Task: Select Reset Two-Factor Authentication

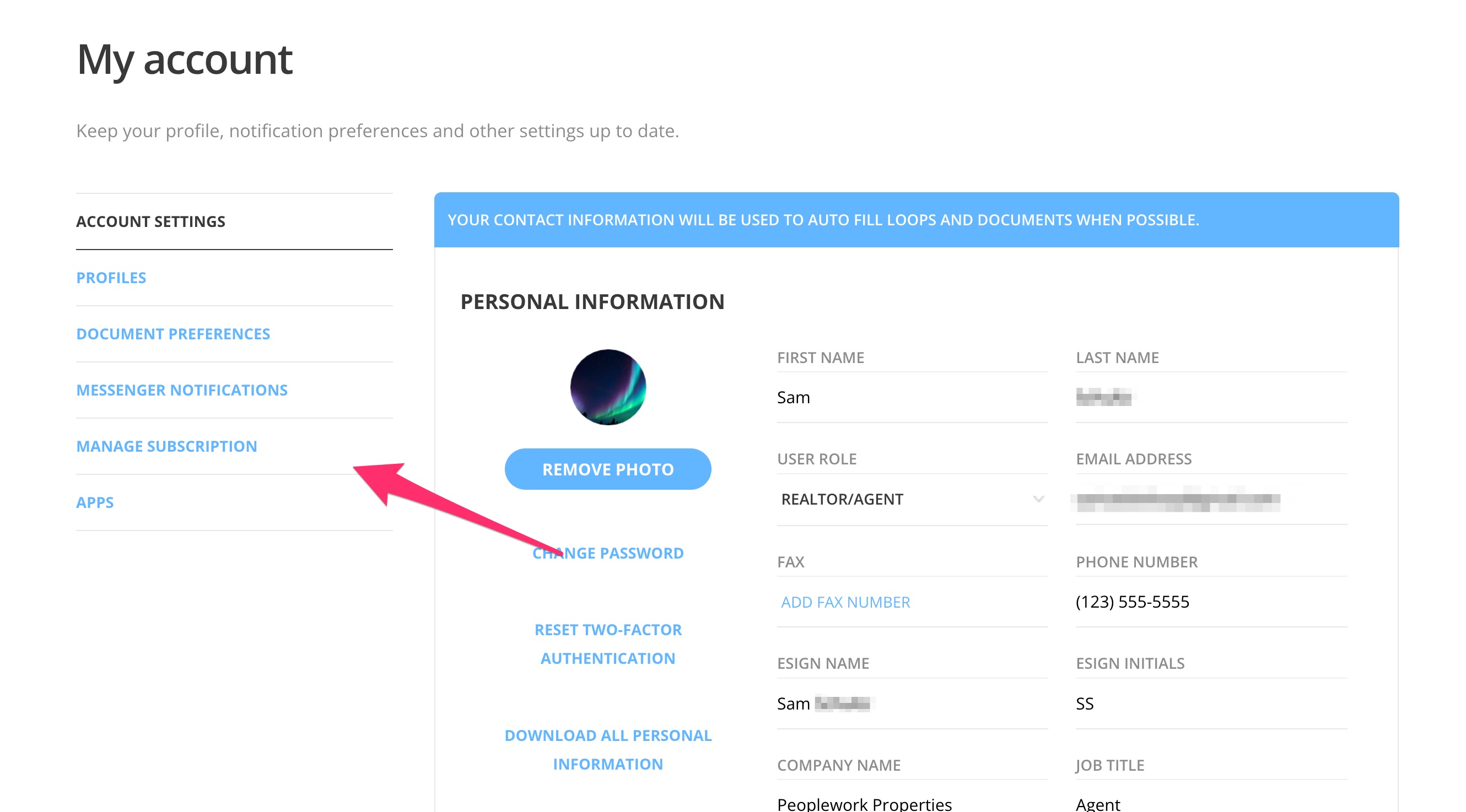Action: 607,643
